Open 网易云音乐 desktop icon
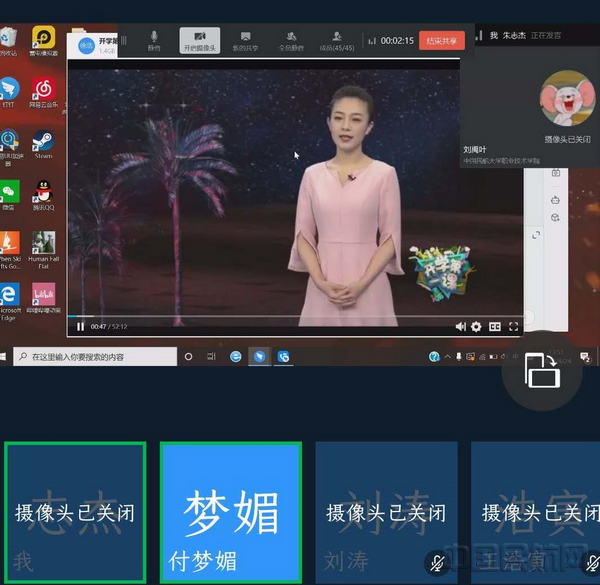The height and width of the screenshot is (585, 600). (x=43, y=90)
